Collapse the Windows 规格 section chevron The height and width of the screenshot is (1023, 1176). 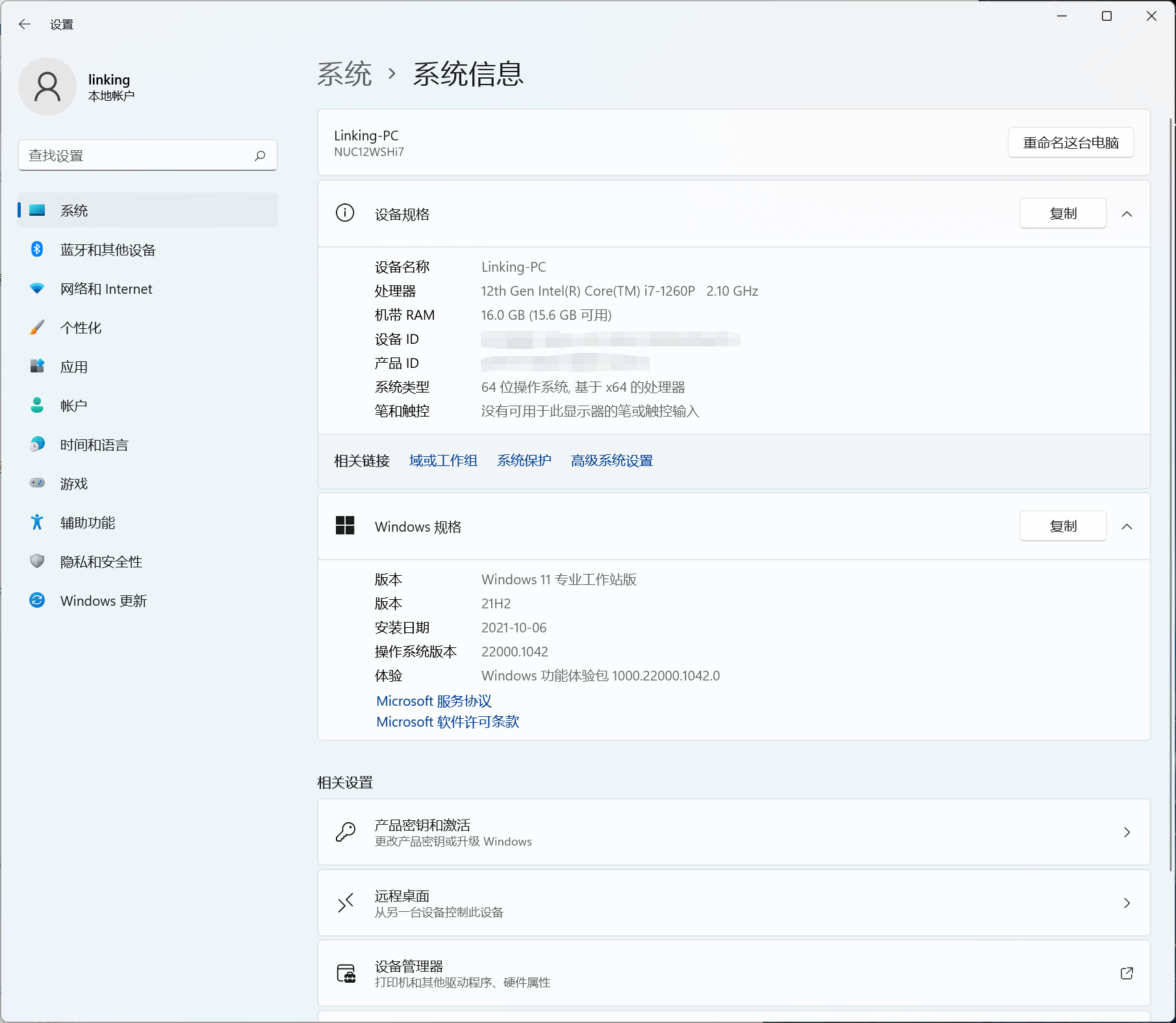click(1127, 526)
